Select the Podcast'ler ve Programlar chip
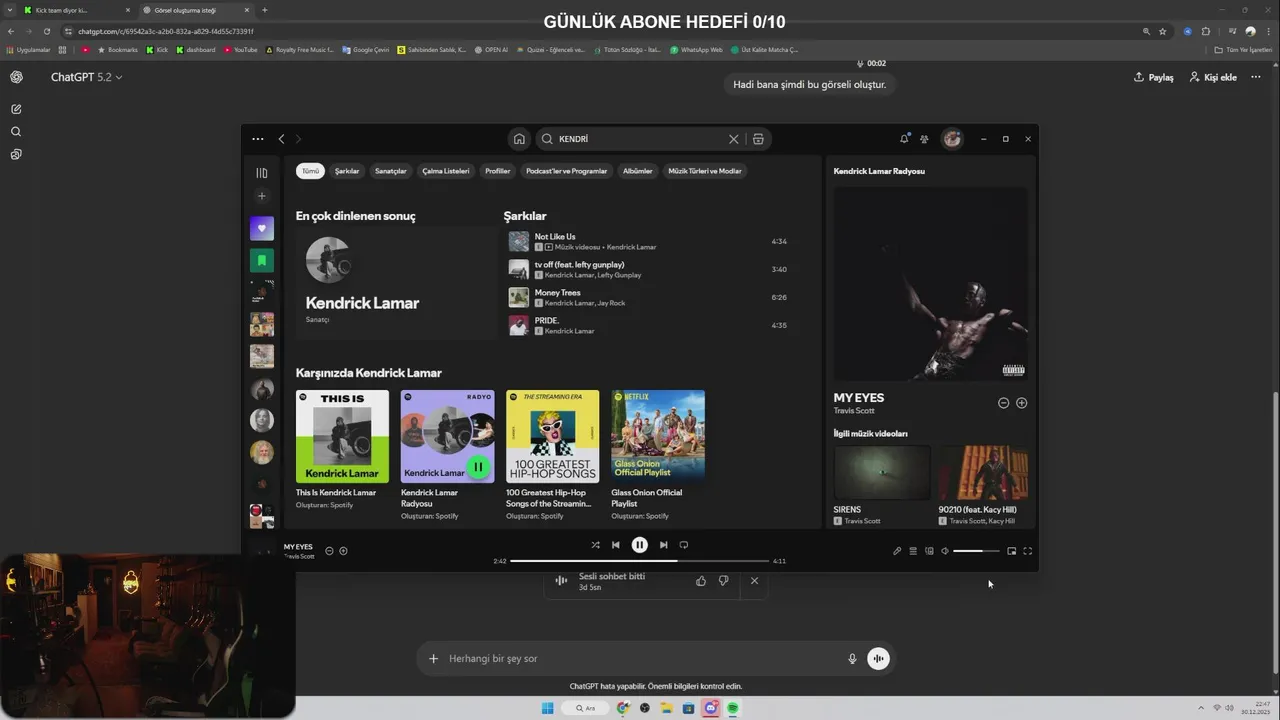The image size is (1280, 720). tap(566, 171)
